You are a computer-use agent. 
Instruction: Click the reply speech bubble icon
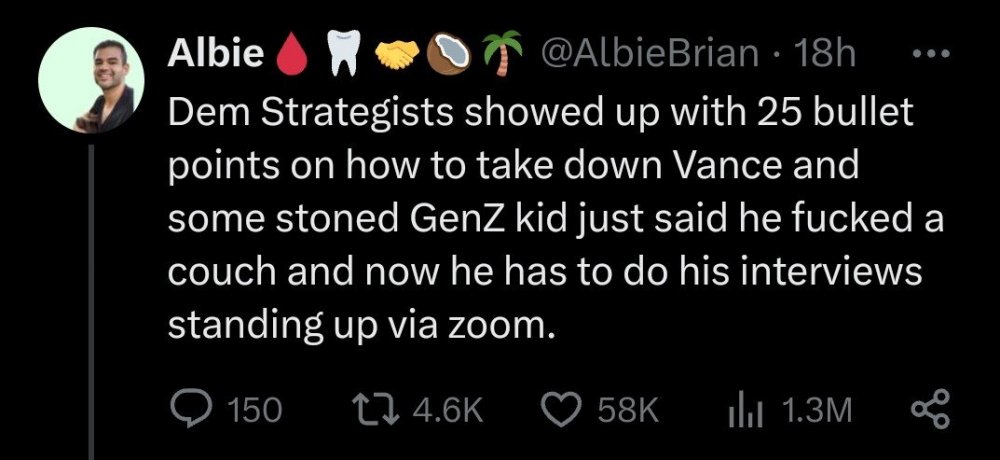click(188, 408)
